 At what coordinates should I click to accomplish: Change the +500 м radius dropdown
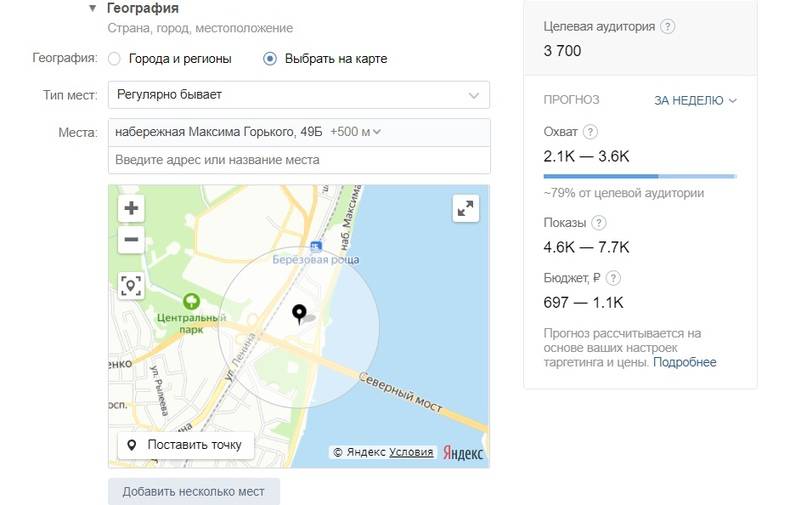356,132
